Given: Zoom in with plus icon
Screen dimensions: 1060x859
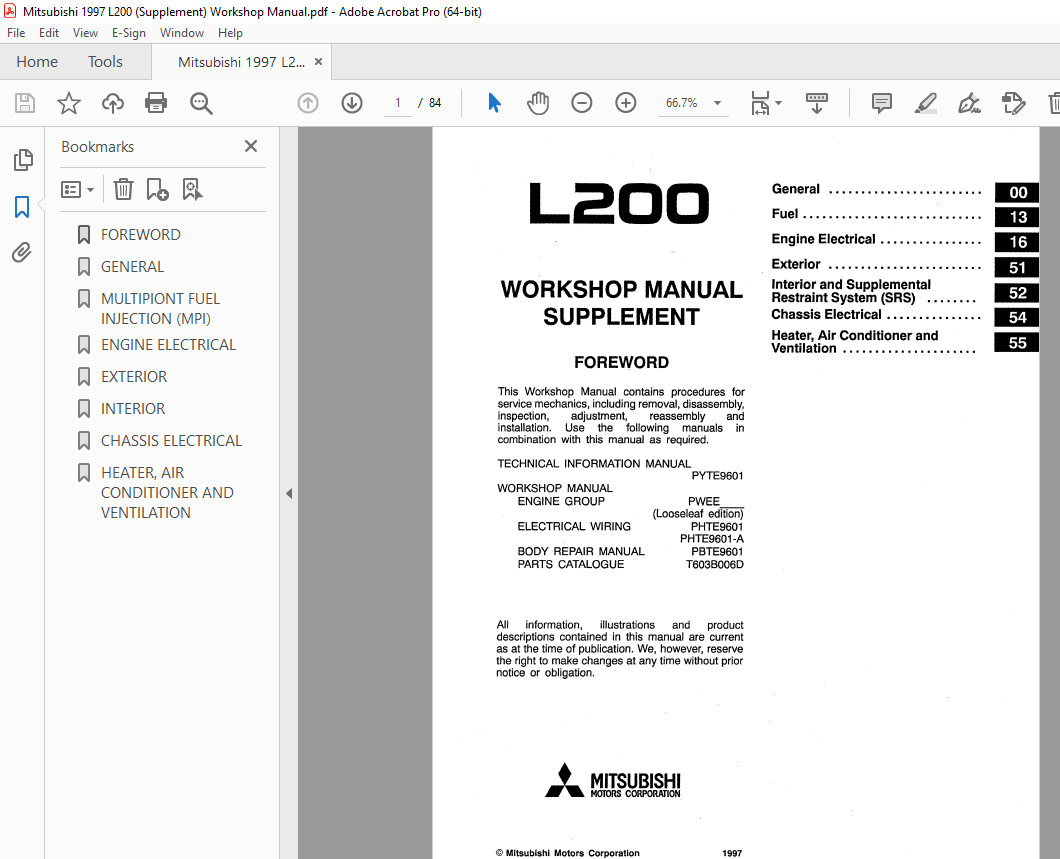Looking at the screenshot, I should [x=625, y=103].
